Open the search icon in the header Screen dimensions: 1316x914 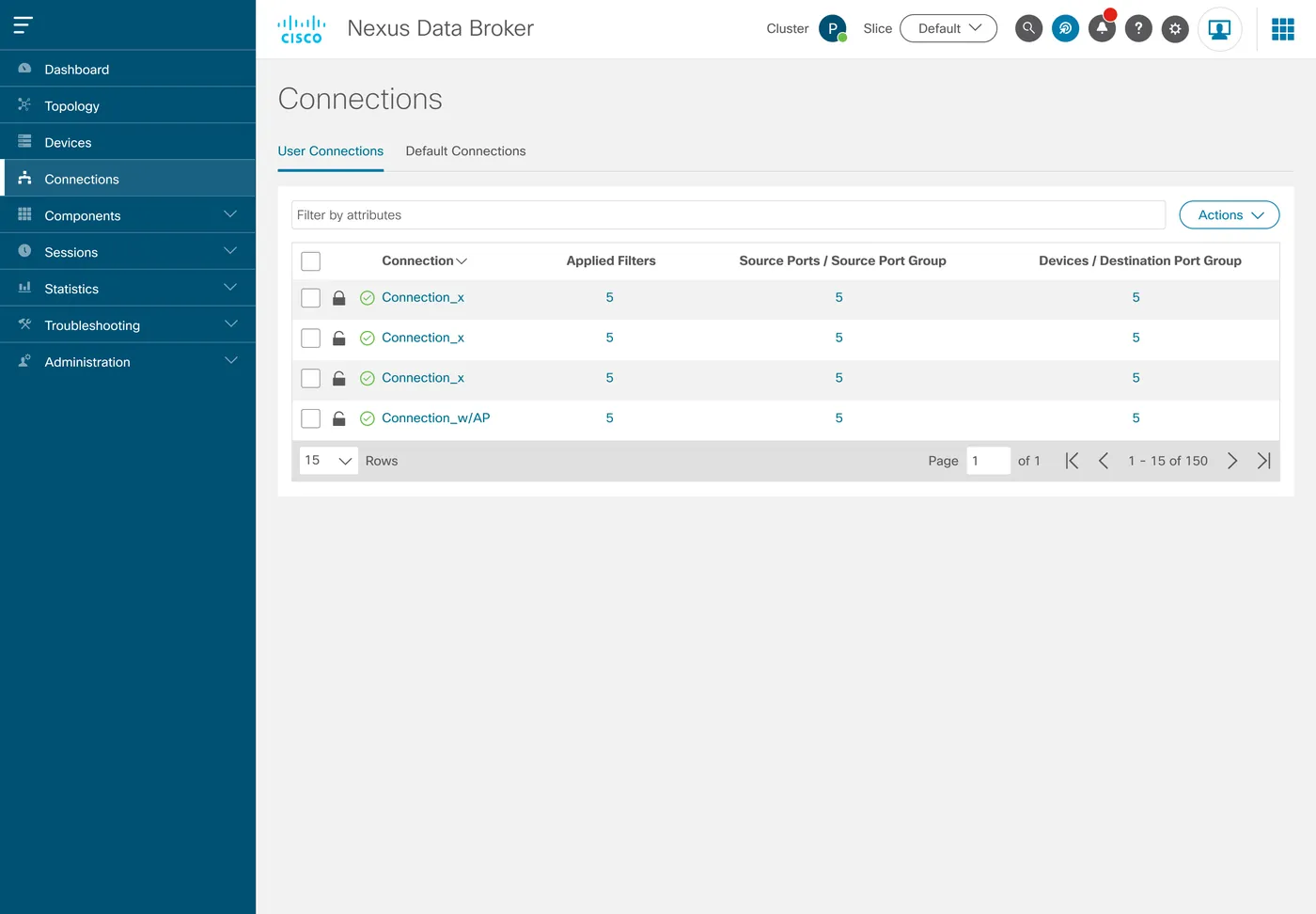pyautogui.click(x=1029, y=28)
